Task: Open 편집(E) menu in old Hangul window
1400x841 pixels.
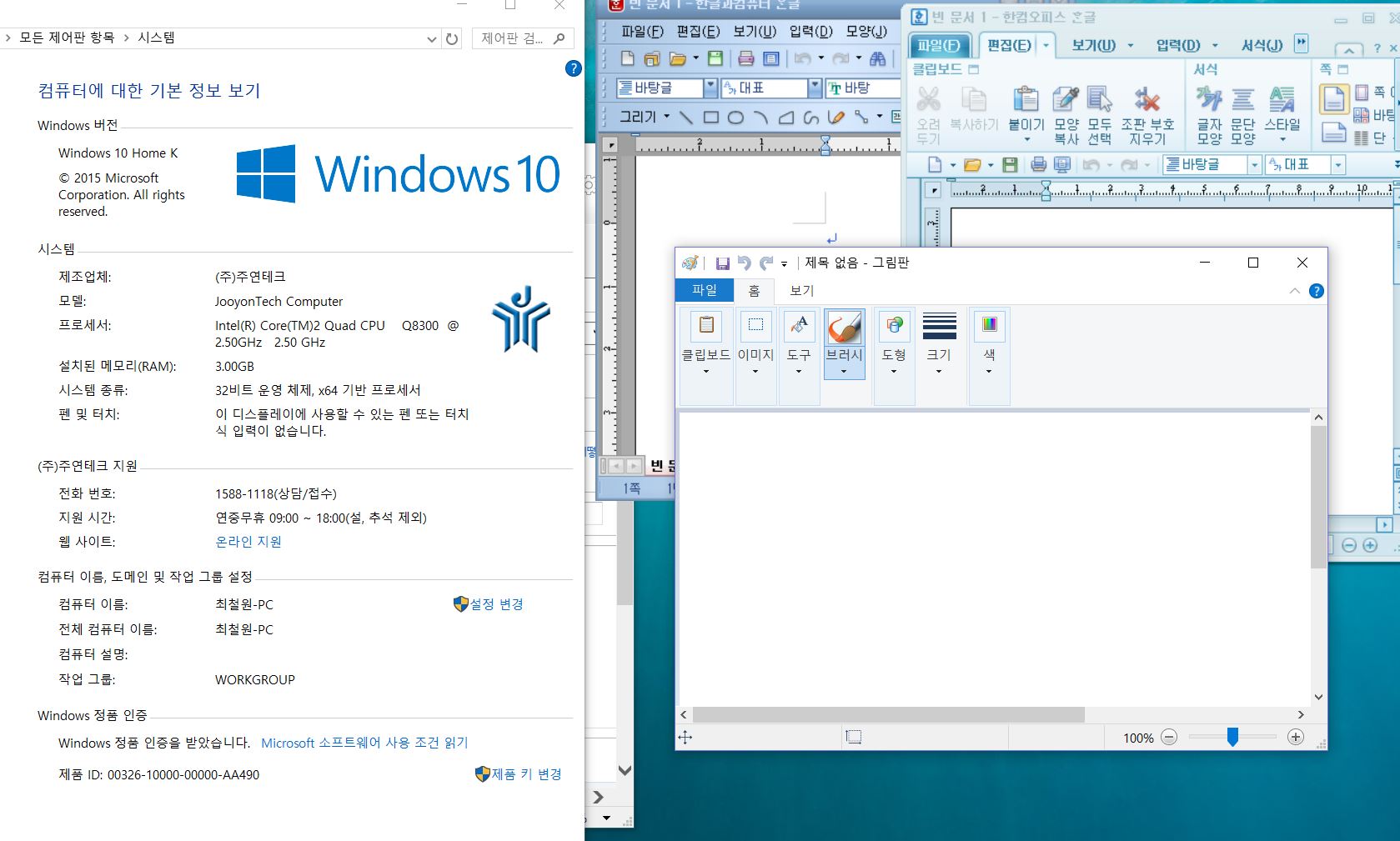Action: coord(698,32)
